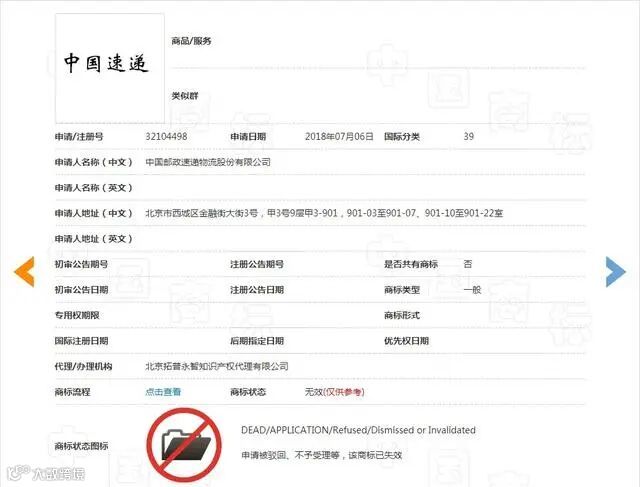Click the 后期指定日期 label
This screenshot has width=640, height=487.
(x=257, y=341)
